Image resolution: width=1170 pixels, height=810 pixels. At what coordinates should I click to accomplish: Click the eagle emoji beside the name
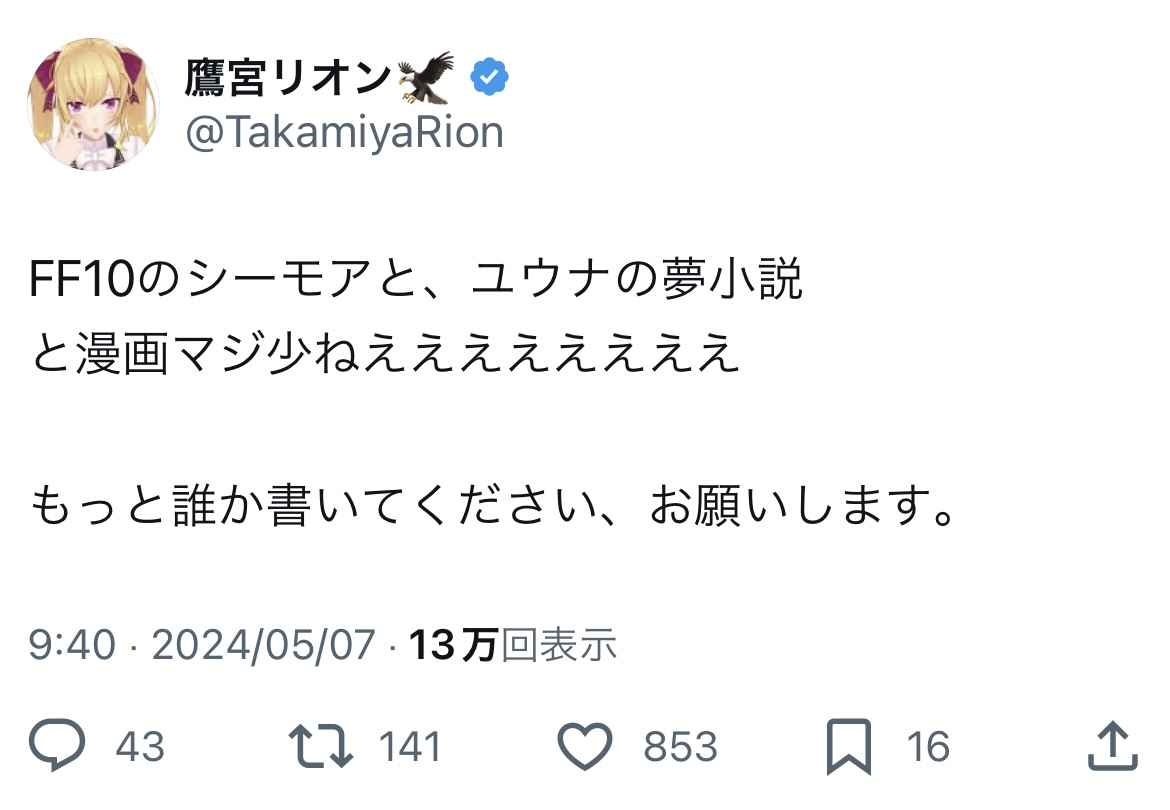coord(426,76)
